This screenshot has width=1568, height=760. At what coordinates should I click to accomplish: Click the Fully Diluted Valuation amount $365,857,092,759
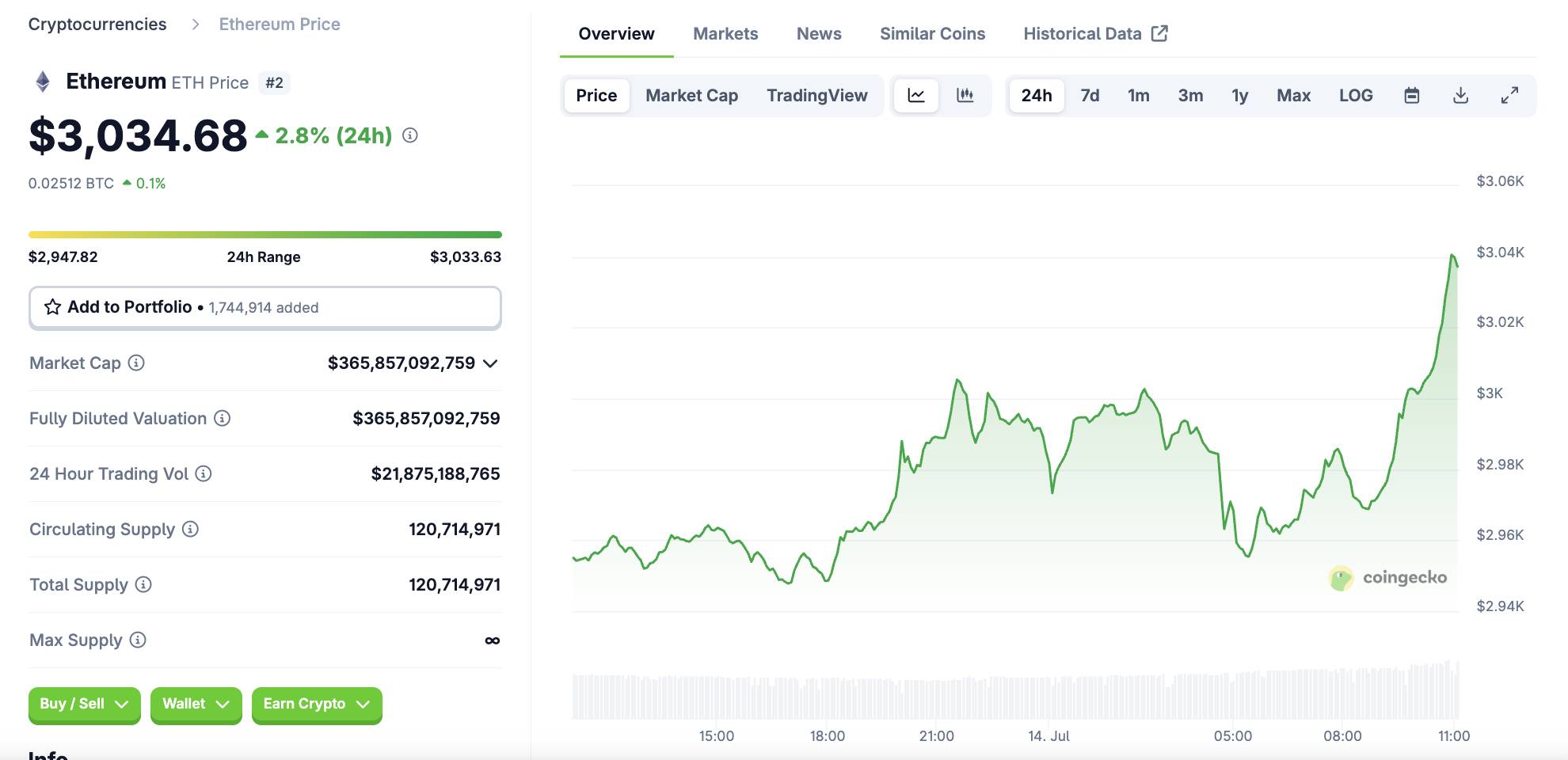pyautogui.click(x=426, y=418)
